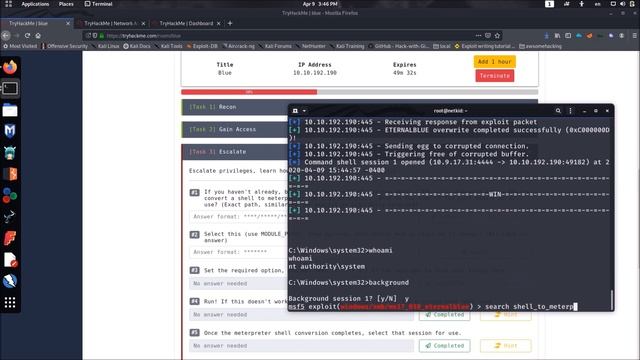The height and width of the screenshot is (360, 640).
Task: Click the answer field for question 2
Action: click(x=238, y=252)
